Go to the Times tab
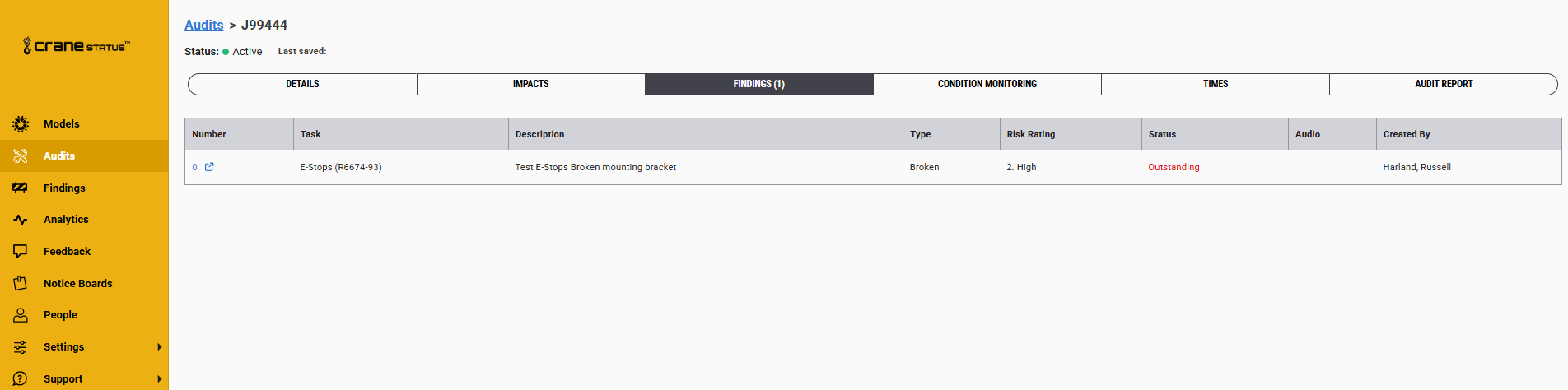This screenshot has width=1568, height=390. (x=1216, y=84)
